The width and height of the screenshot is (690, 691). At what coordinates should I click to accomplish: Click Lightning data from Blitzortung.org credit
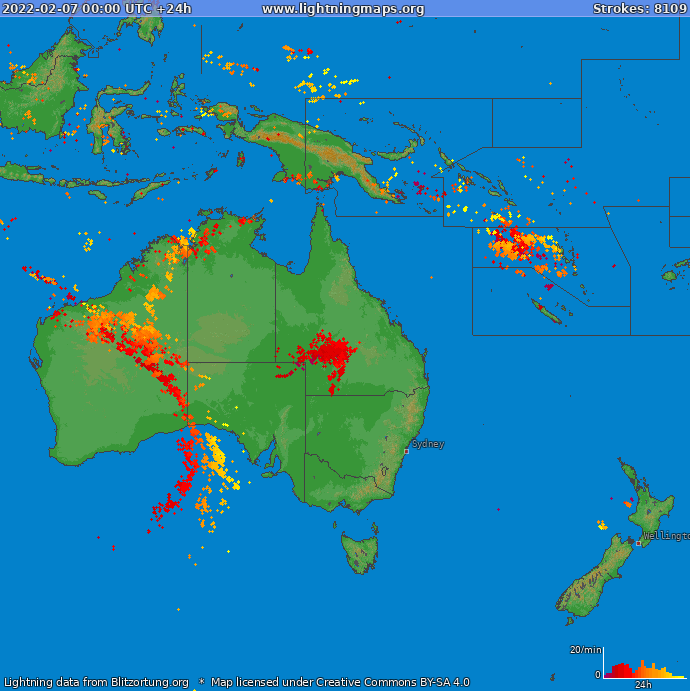pos(96,682)
